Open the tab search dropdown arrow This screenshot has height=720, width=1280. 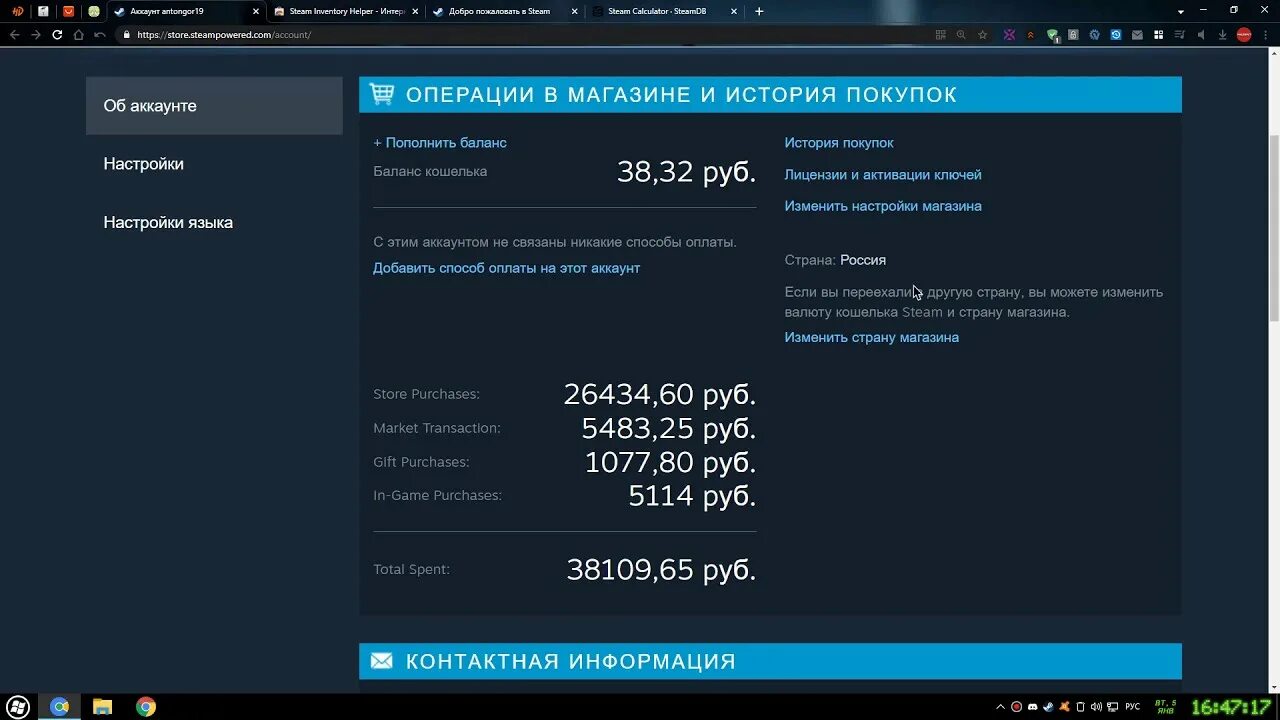click(x=1181, y=12)
